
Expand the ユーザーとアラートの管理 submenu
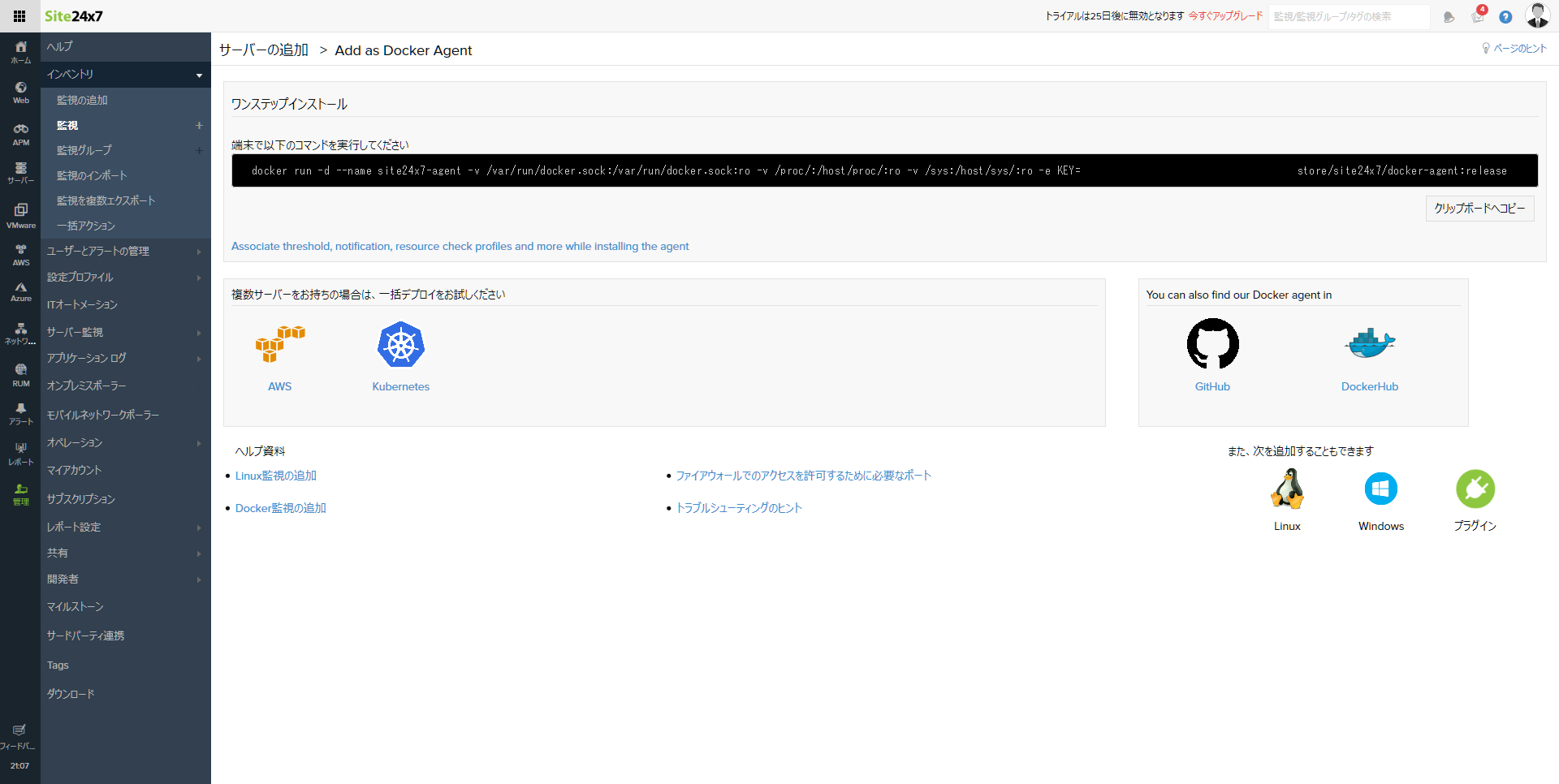[198, 252]
